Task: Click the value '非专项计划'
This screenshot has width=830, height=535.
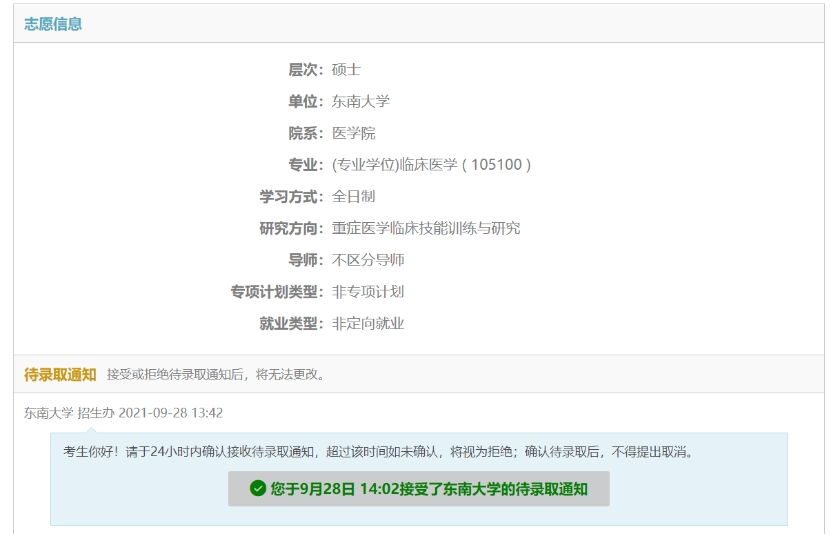Action: click(x=368, y=292)
